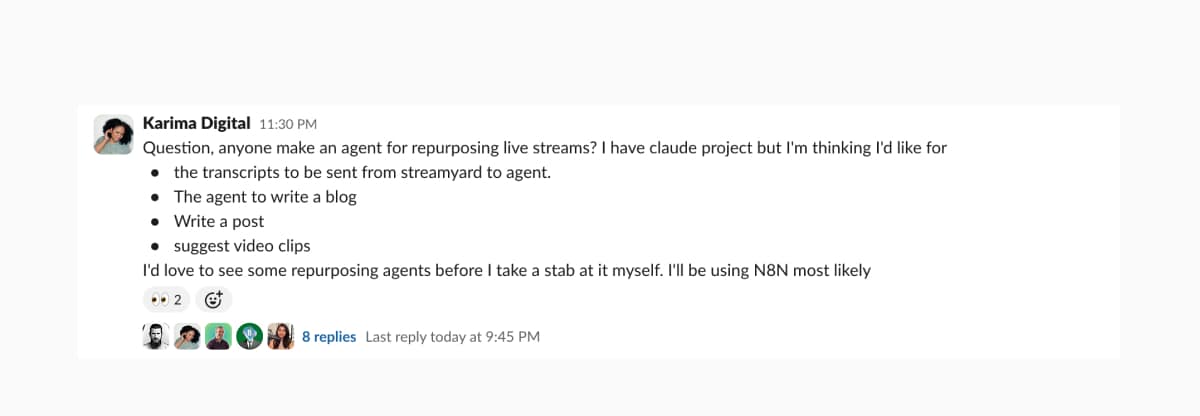Click the suggest video clips bullet item
The height and width of the screenshot is (416, 1200).
click(x=242, y=246)
